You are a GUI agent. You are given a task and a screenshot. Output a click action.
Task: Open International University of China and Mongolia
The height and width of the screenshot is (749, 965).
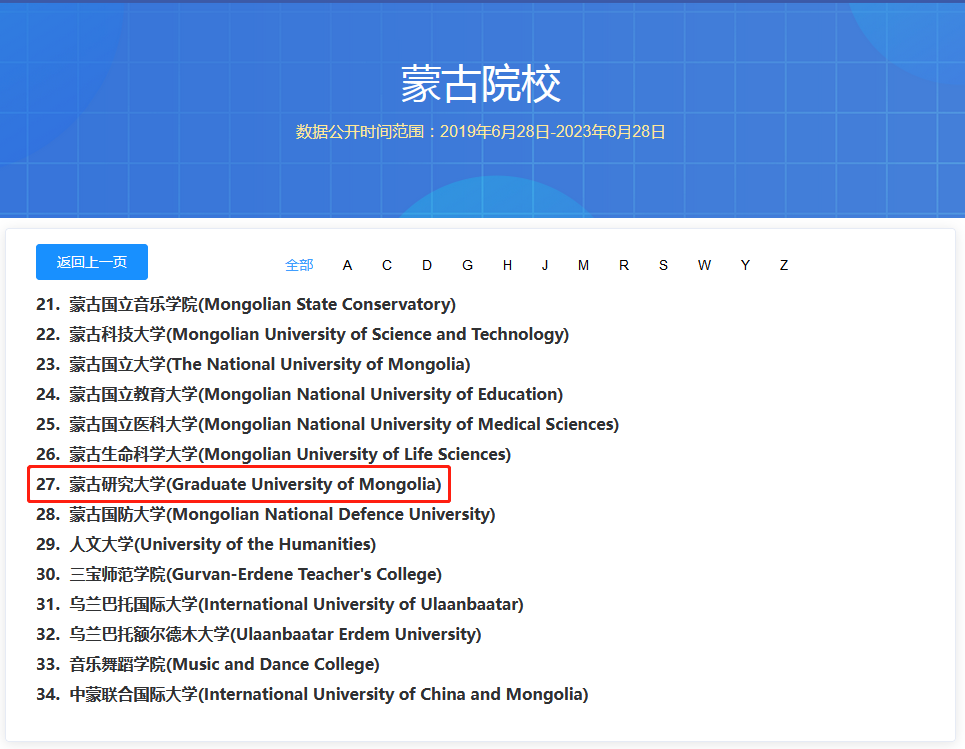click(312, 694)
